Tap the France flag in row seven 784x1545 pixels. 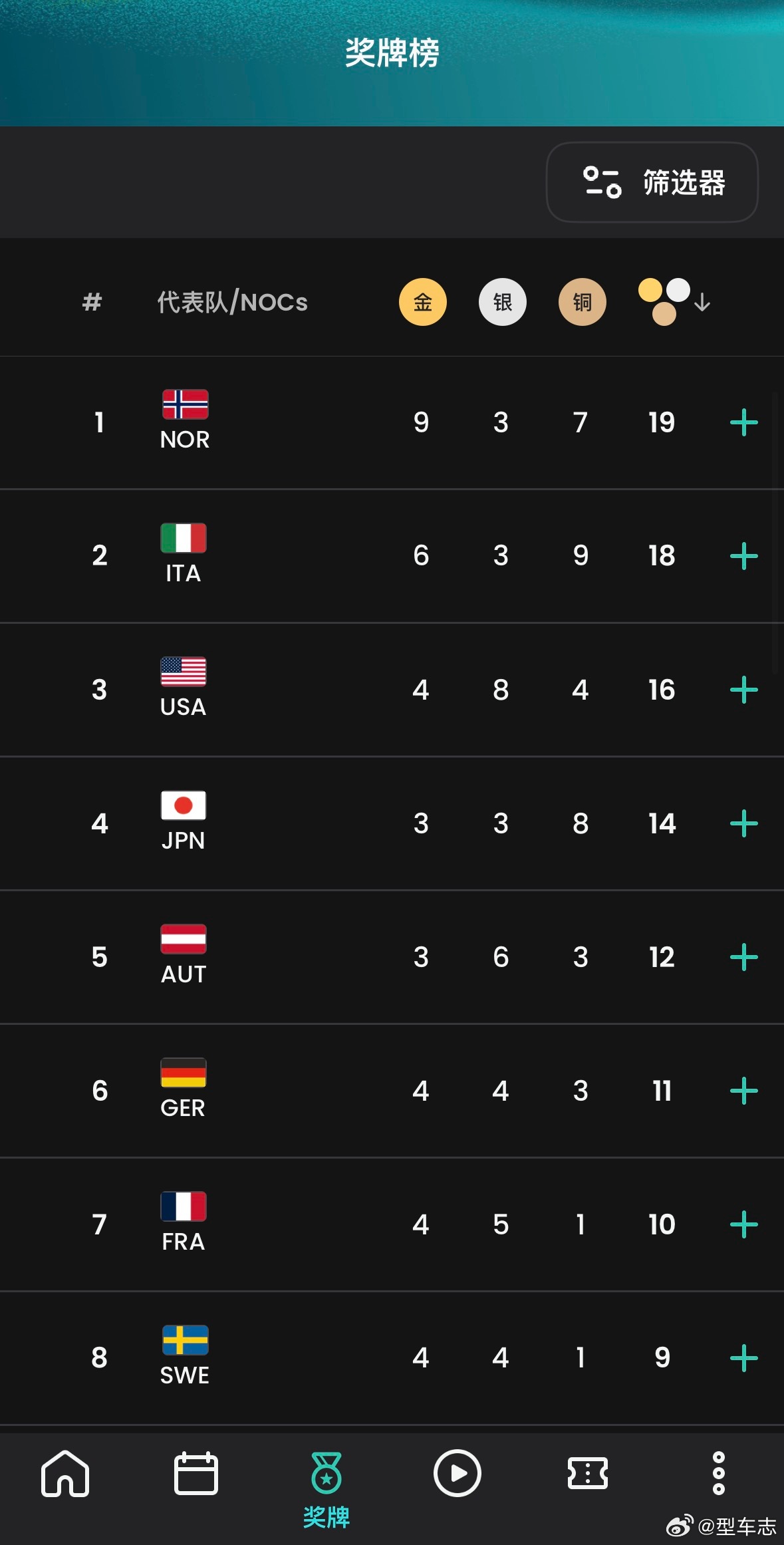click(184, 1206)
